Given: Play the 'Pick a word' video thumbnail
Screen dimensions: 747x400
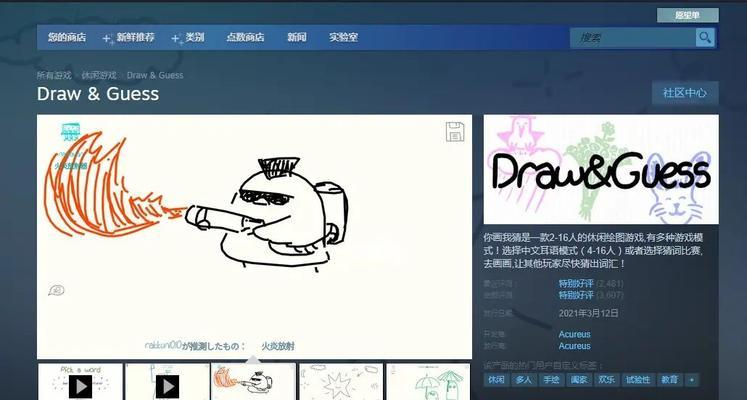Looking at the screenshot, I should [x=81, y=382].
